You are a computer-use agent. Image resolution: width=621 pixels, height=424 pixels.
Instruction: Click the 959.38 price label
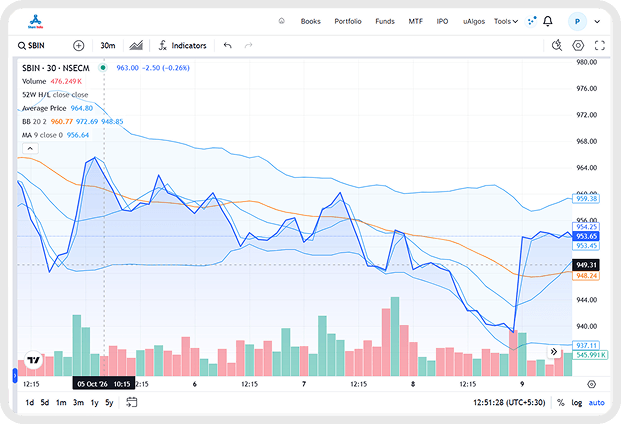(x=586, y=198)
